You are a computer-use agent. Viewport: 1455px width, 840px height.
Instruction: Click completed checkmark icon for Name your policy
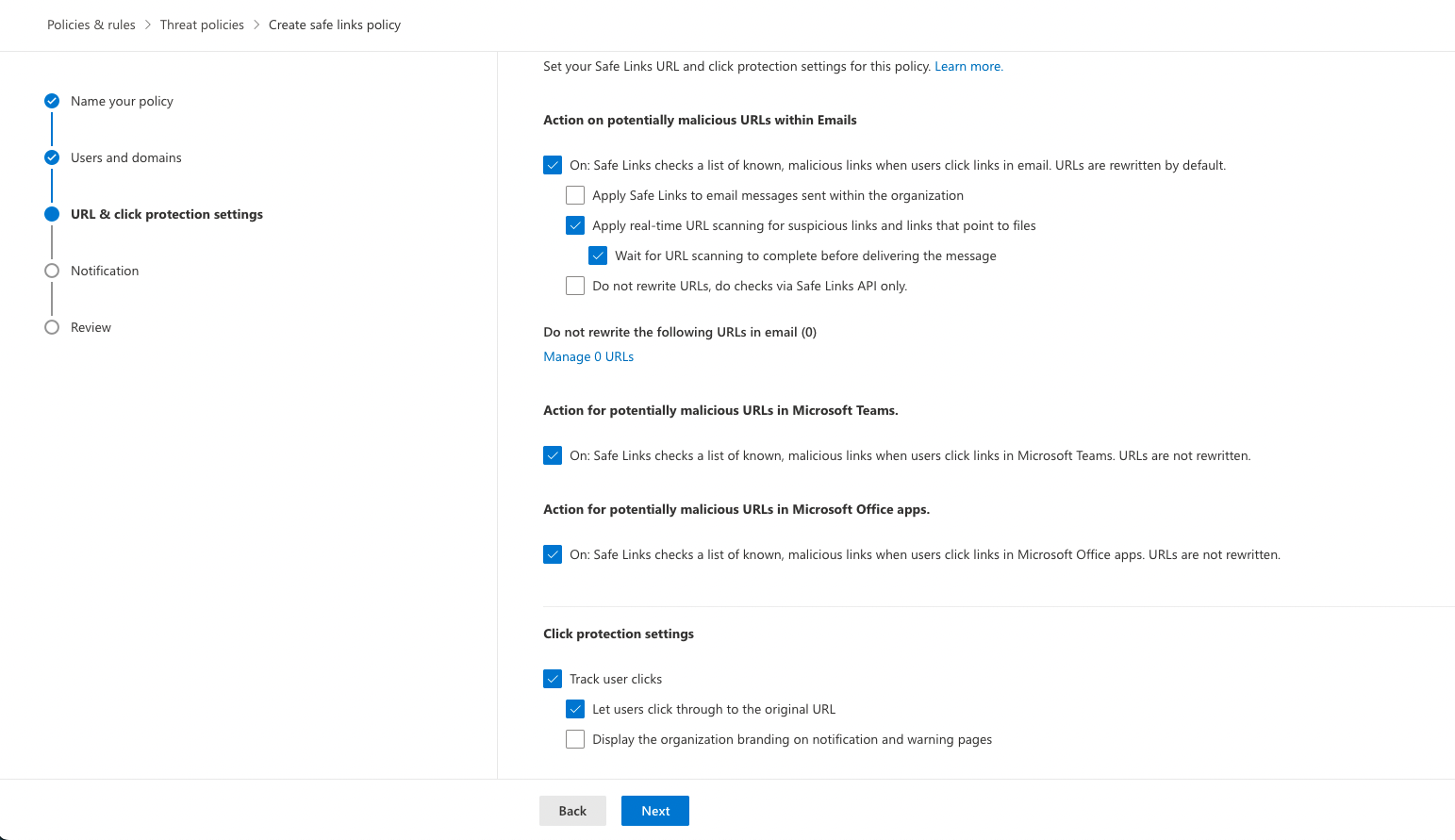[x=52, y=101]
